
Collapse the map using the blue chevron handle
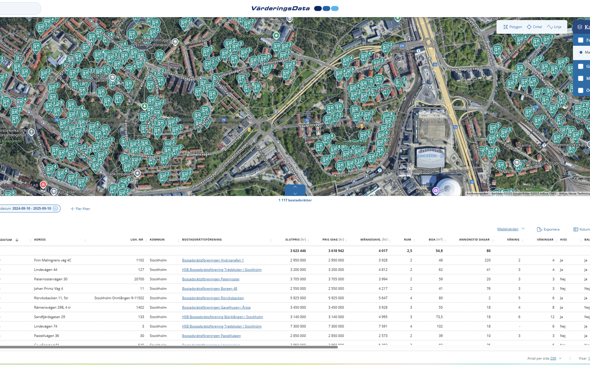[x=295, y=190]
